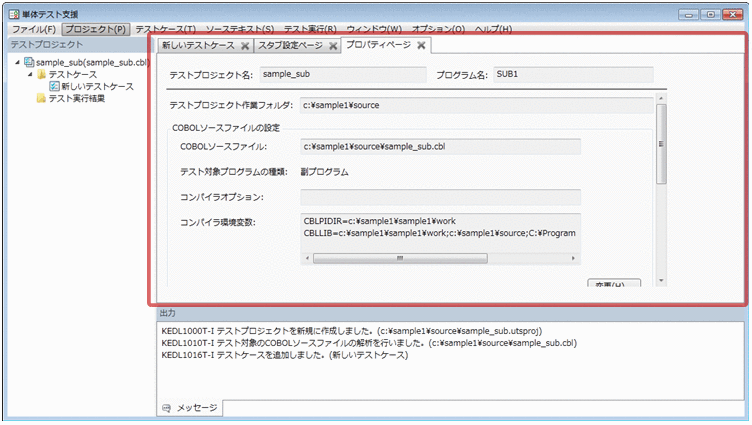The height and width of the screenshot is (425, 752).
Task: Click the property page vertical scrollbar thumb
Action: click(x=661, y=144)
